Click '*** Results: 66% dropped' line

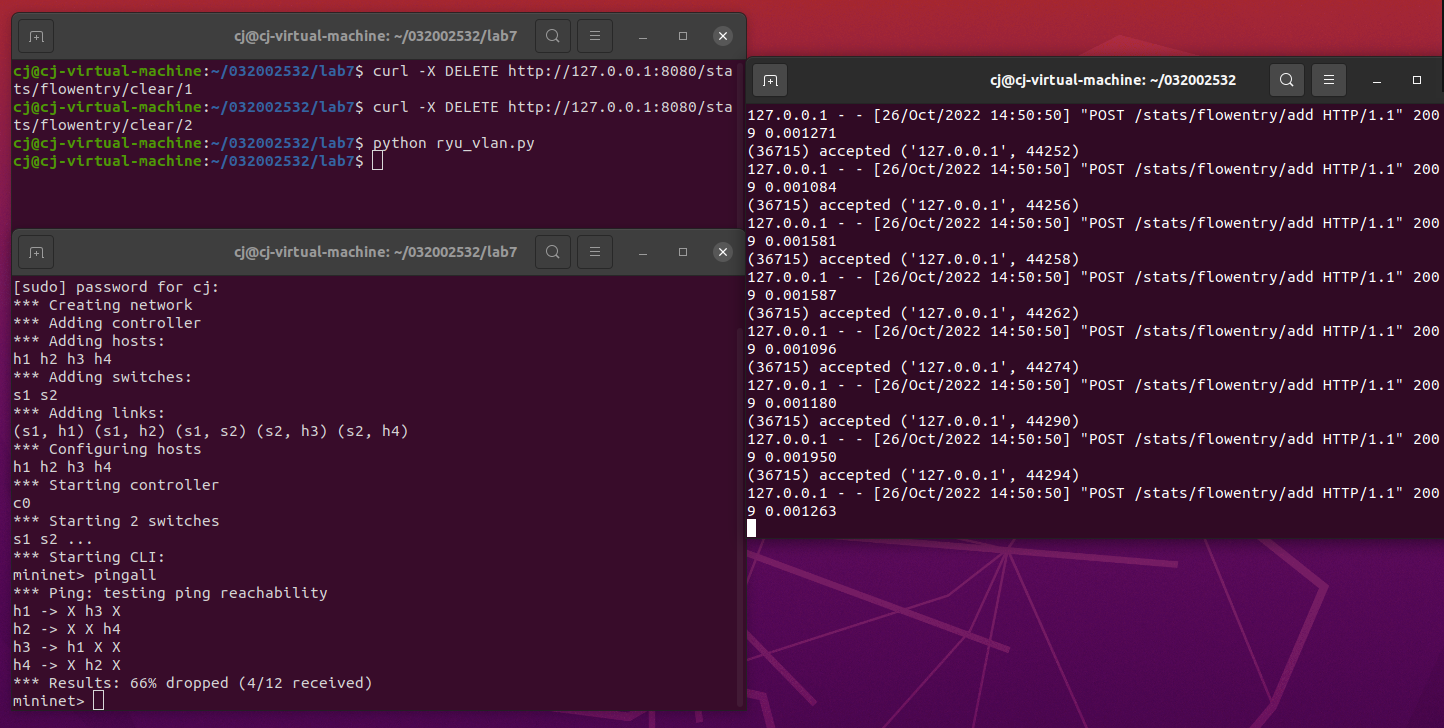(193, 683)
